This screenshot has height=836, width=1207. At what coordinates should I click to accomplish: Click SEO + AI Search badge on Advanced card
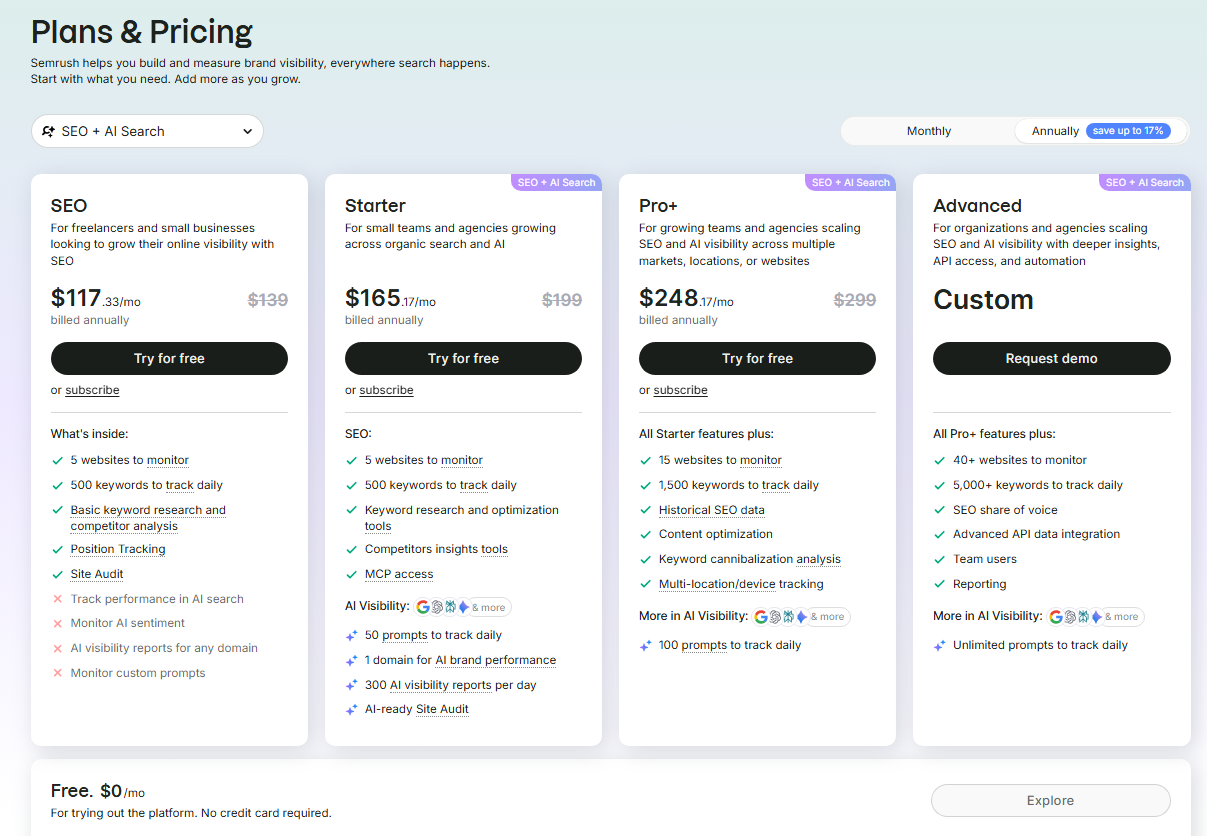tap(1145, 183)
